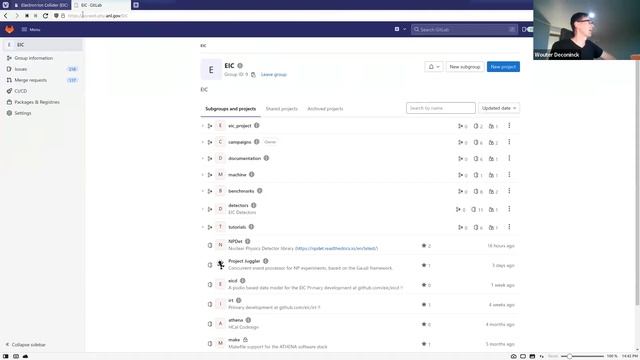640x360 pixels.
Task: Select the EIC group header in sidebar
Action: click(x=43, y=44)
